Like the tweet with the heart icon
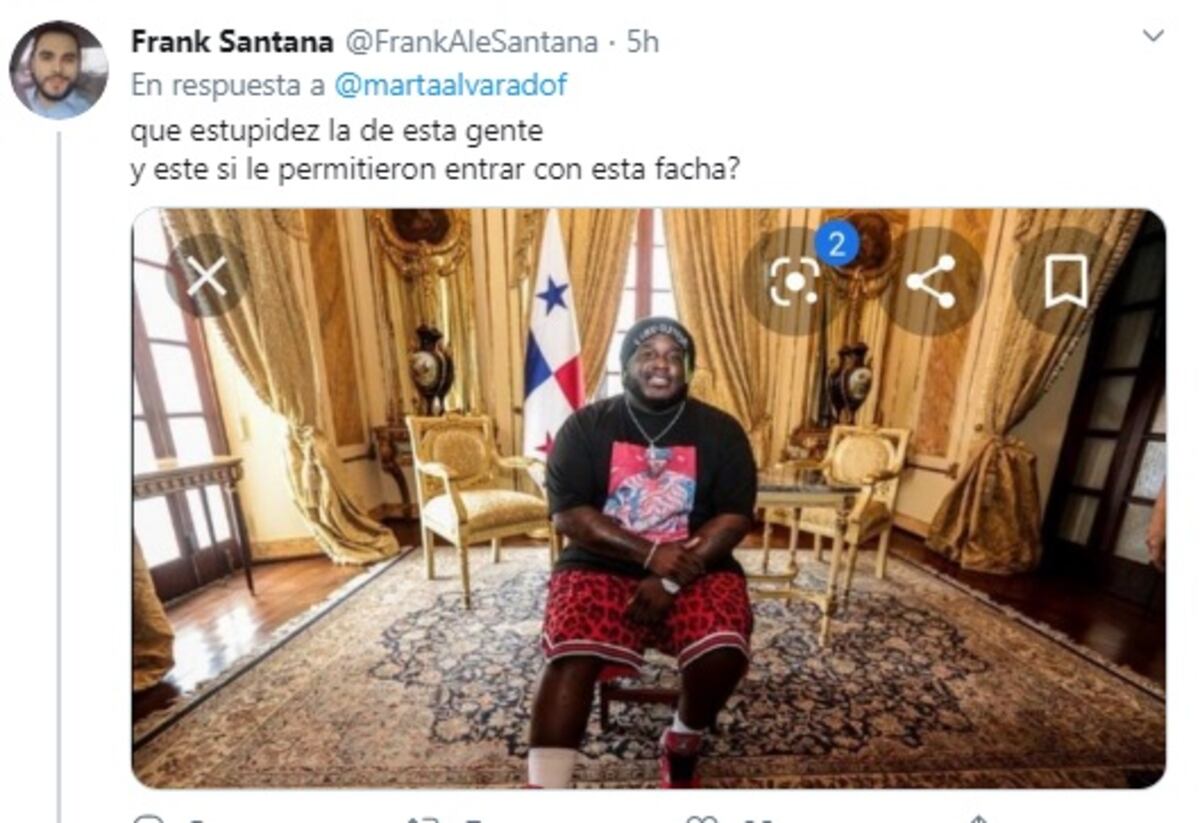 (701, 819)
